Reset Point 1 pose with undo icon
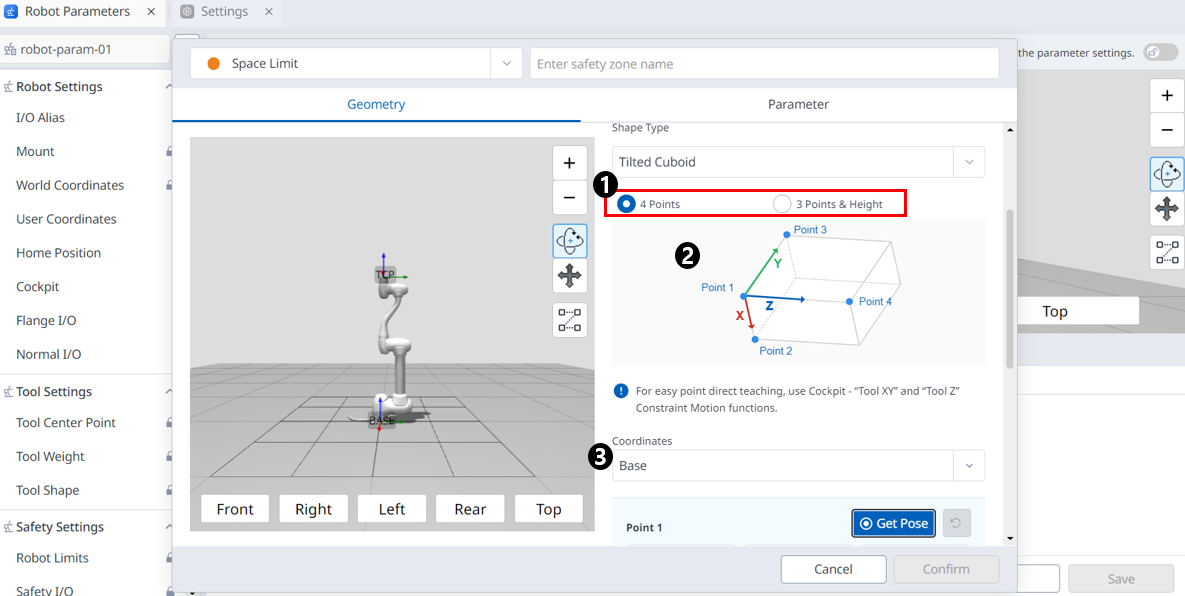Screen dimensions: 1185x596 [956, 523]
